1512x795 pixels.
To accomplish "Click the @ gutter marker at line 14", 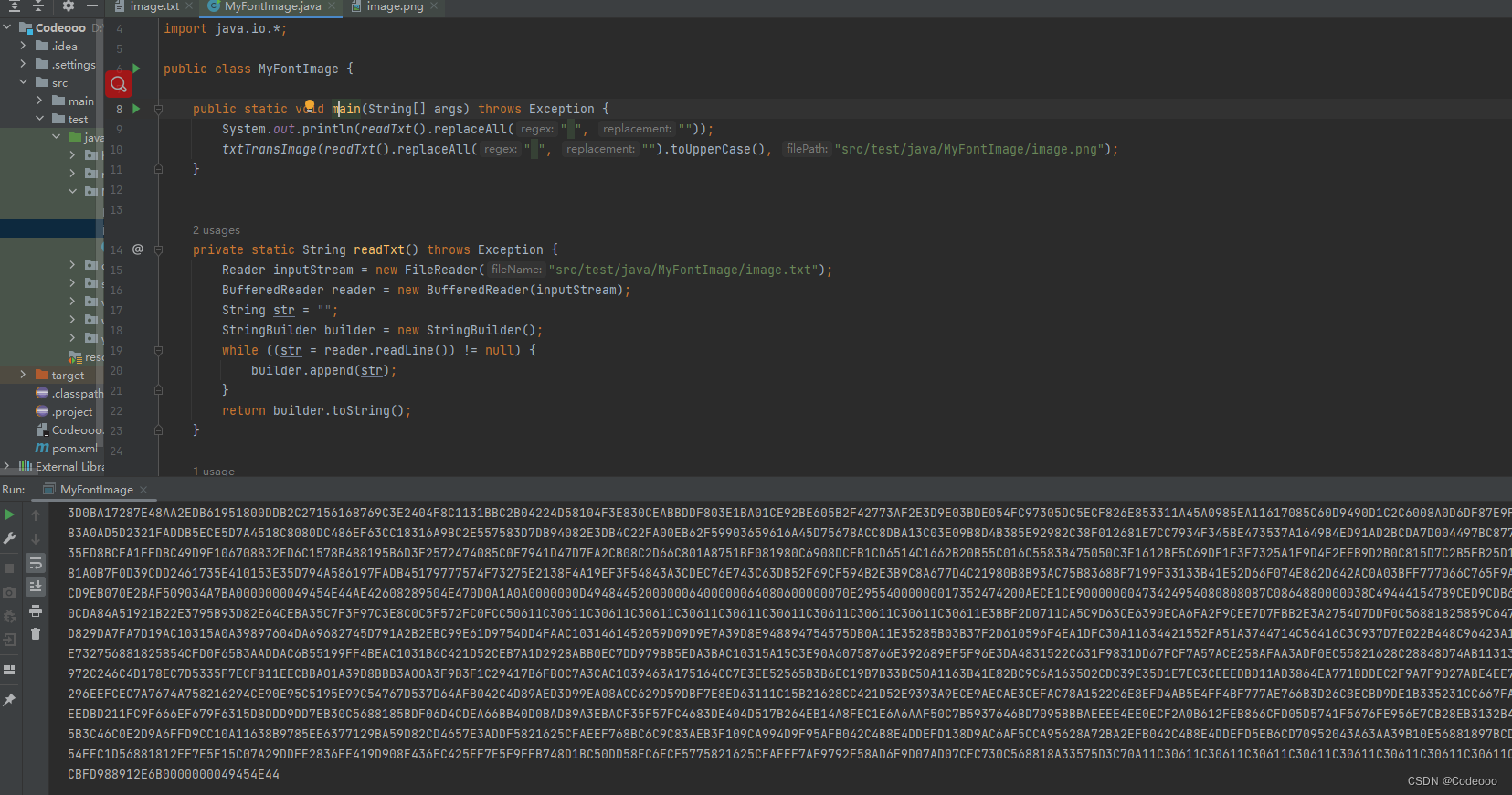I will pos(138,249).
